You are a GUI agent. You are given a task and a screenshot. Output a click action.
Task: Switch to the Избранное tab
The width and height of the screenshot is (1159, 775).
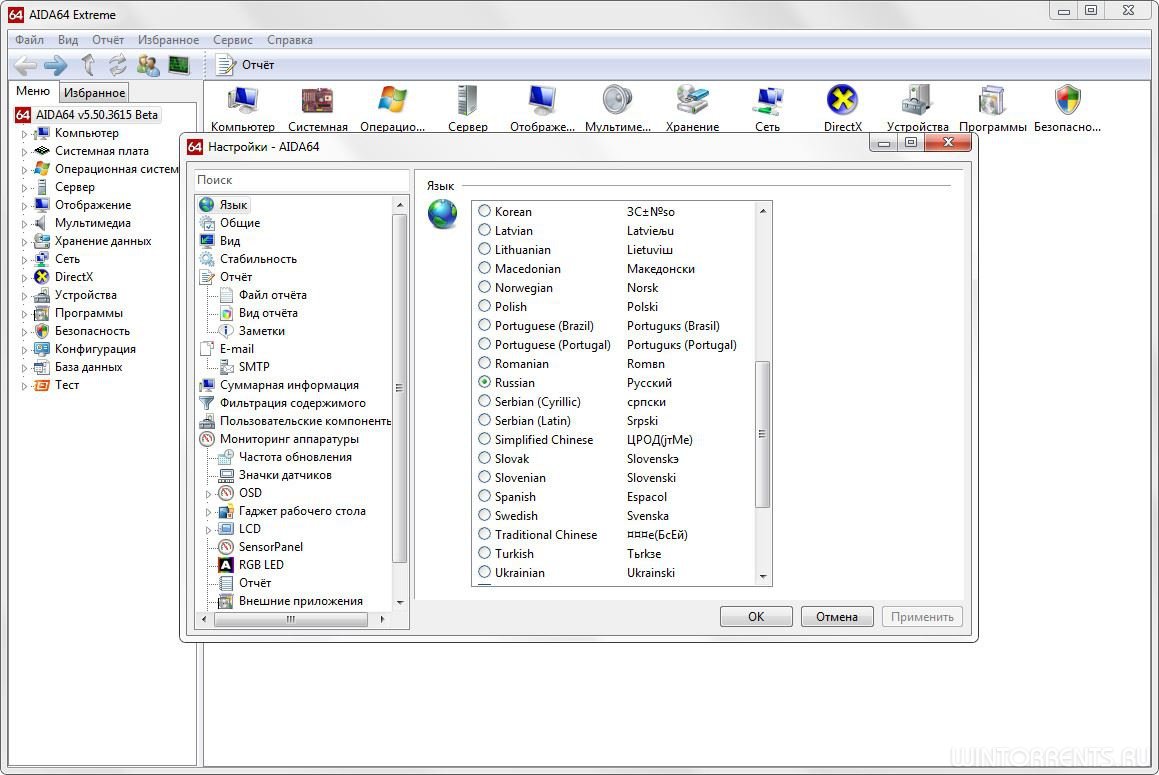coord(94,92)
